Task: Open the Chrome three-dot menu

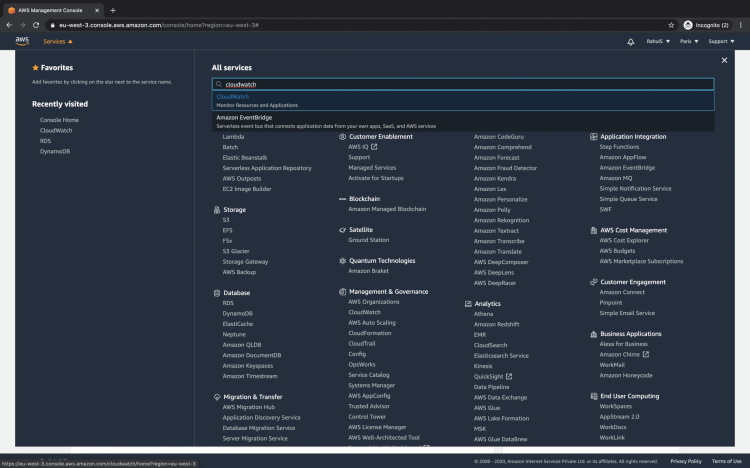Action: click(x=740, y=25)
